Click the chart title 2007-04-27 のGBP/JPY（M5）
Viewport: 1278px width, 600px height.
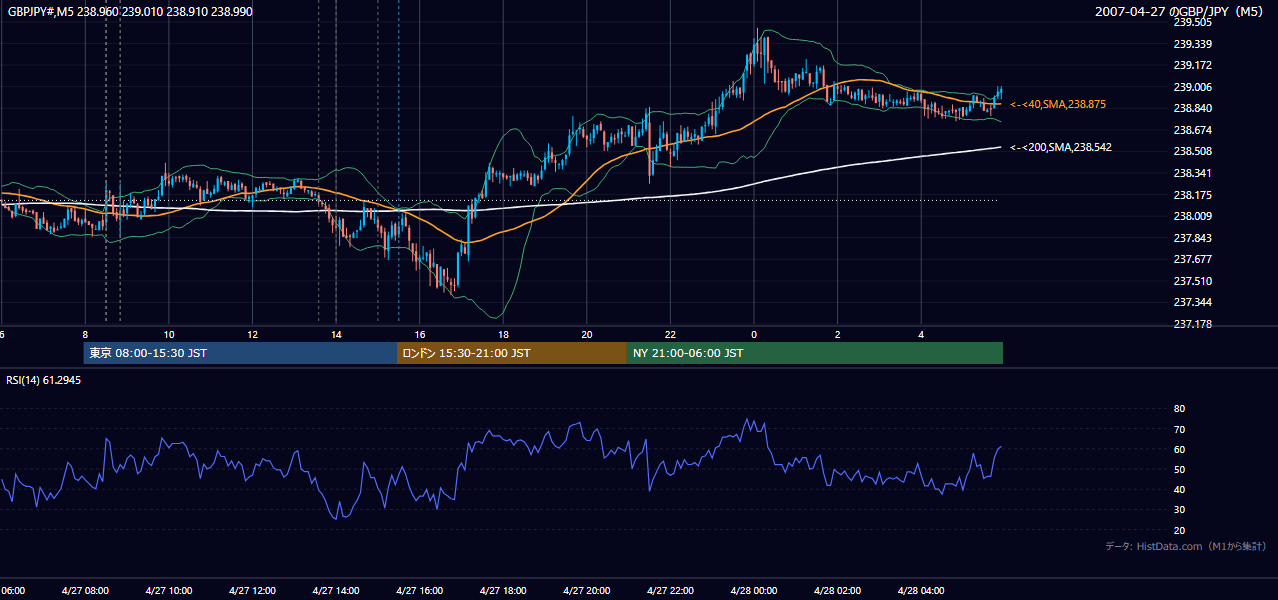pos(1180,12)
